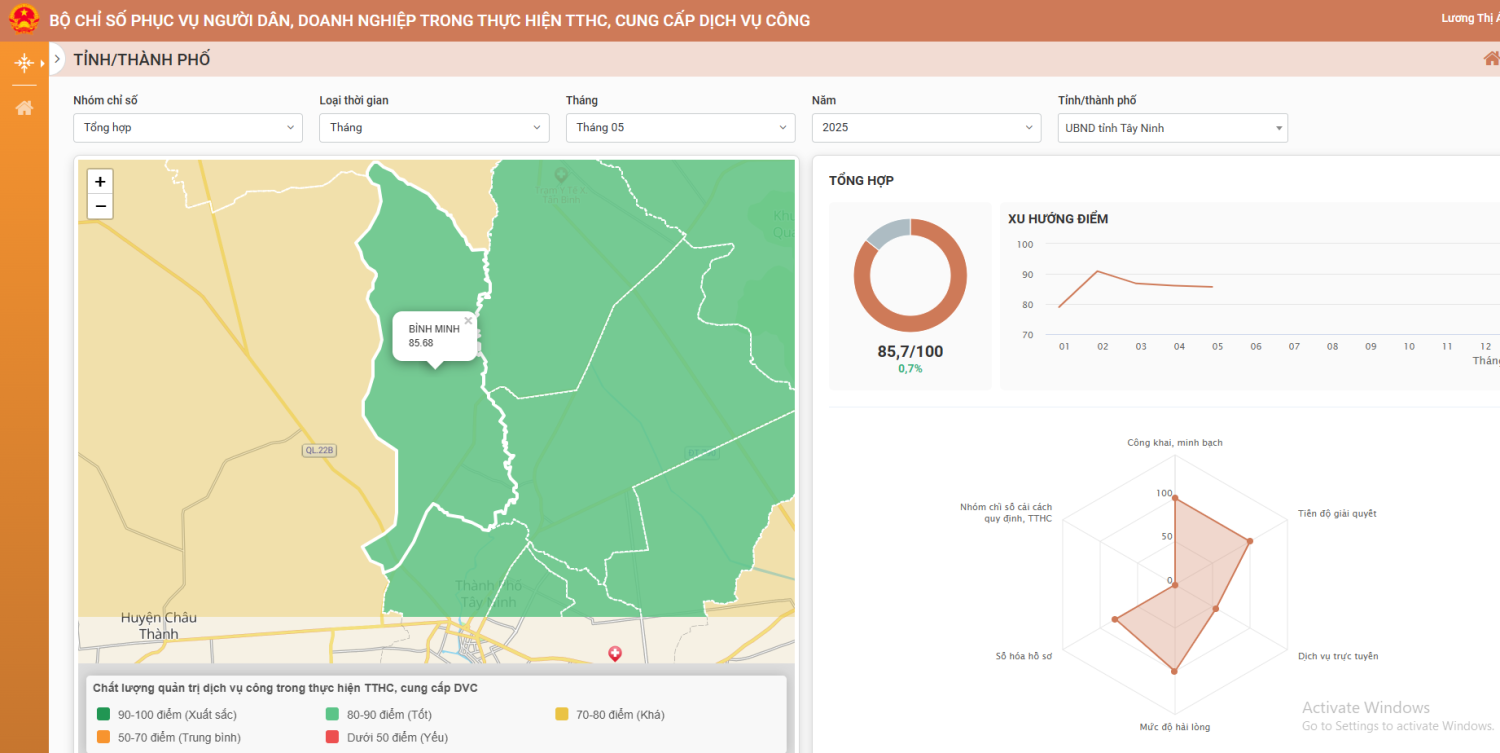Click the Công khai, minh bạch radar label
This screenshot has height=753, width=1500.
click(1175, 442)
